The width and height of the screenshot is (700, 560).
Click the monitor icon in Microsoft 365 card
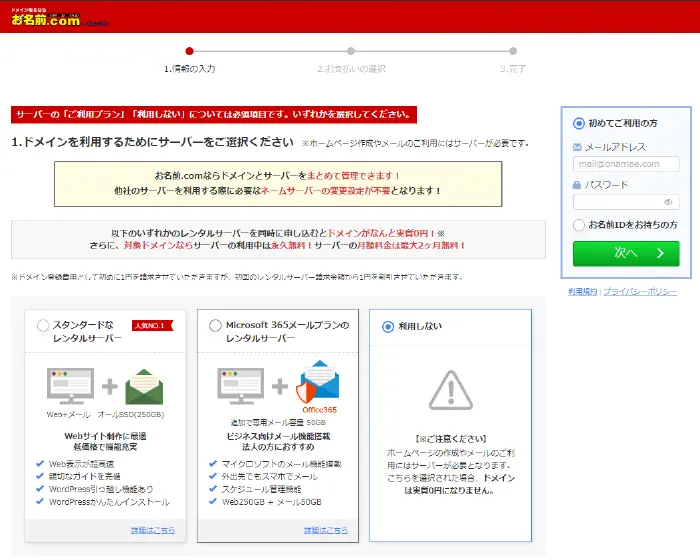click(x=241, y=385)
